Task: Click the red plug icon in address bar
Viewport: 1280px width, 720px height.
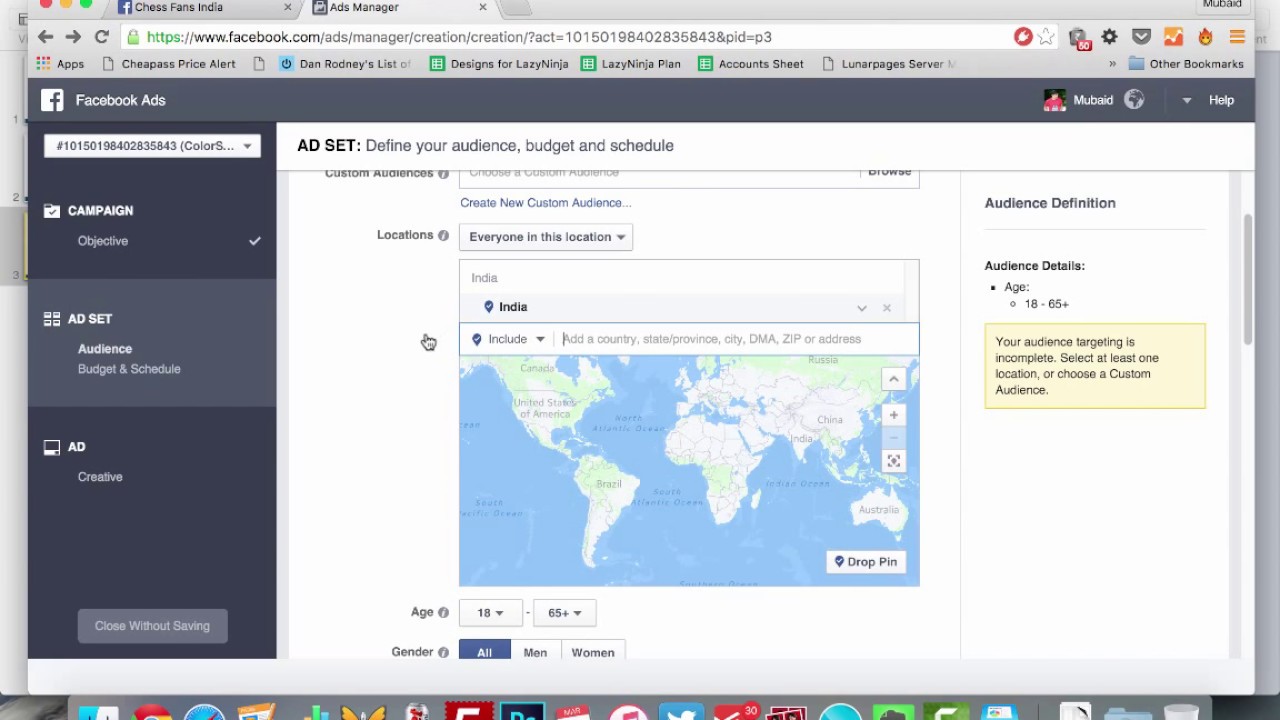Action: (1023, 37)
